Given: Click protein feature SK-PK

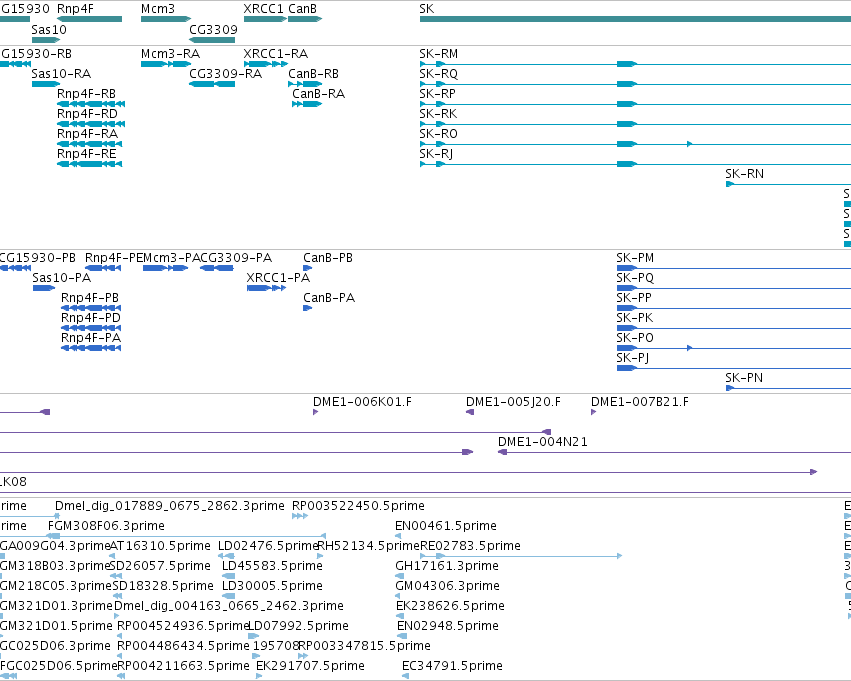Looking at the screenshot, I should [734, 328].
